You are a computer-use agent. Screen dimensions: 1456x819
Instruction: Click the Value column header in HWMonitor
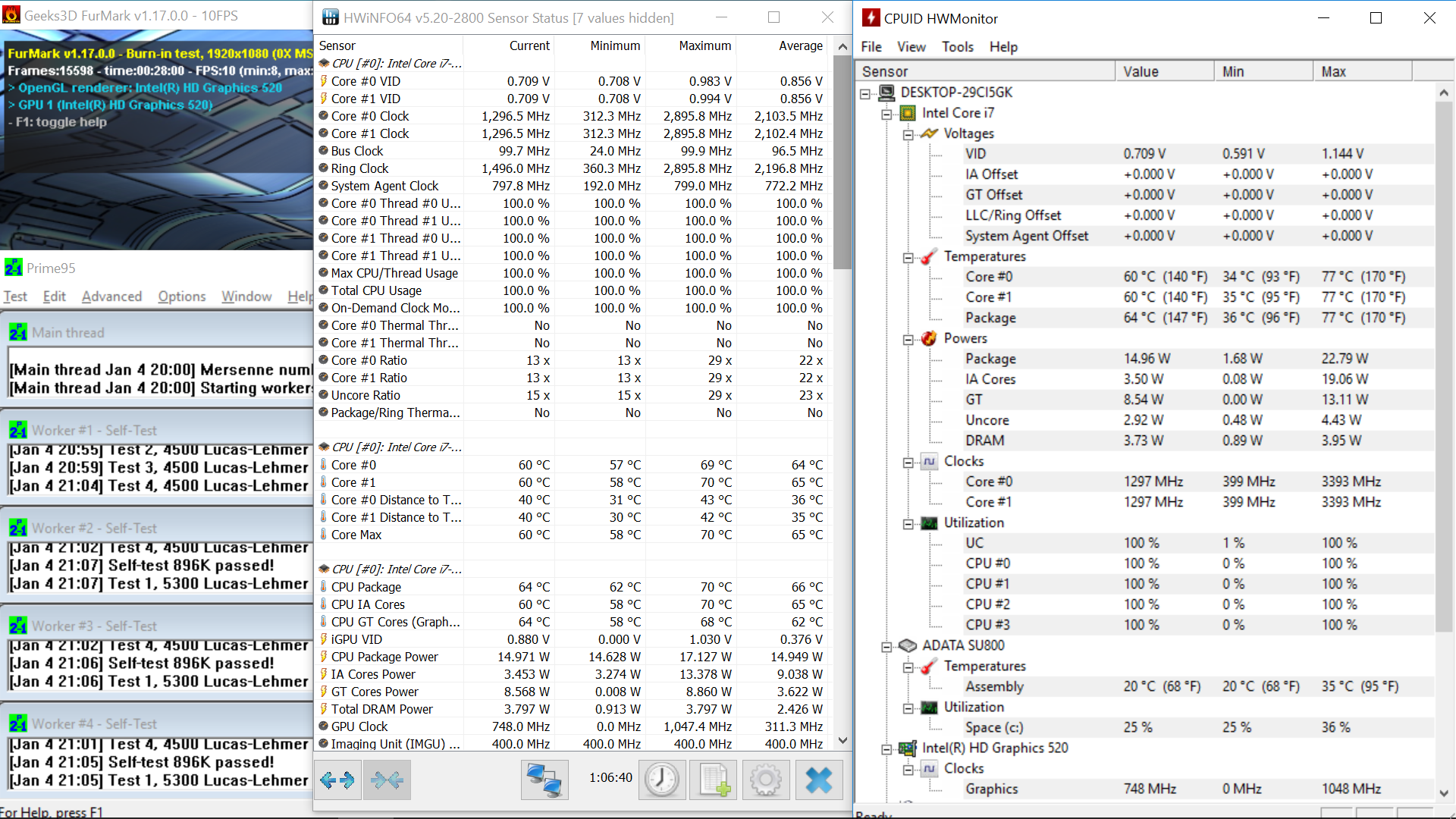tap(1165, 71)
